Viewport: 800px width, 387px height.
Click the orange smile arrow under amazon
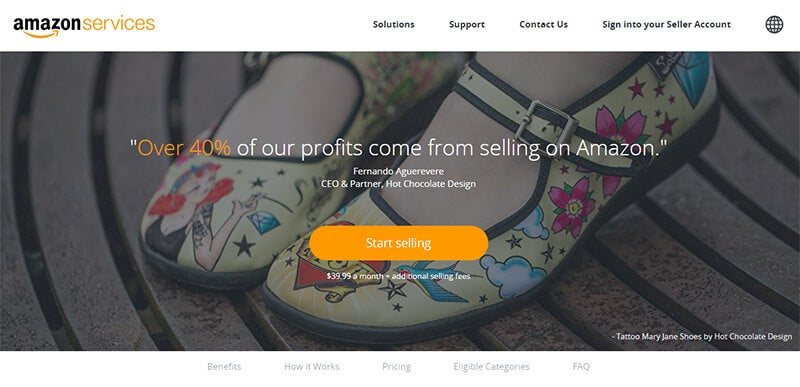(40, 35)
